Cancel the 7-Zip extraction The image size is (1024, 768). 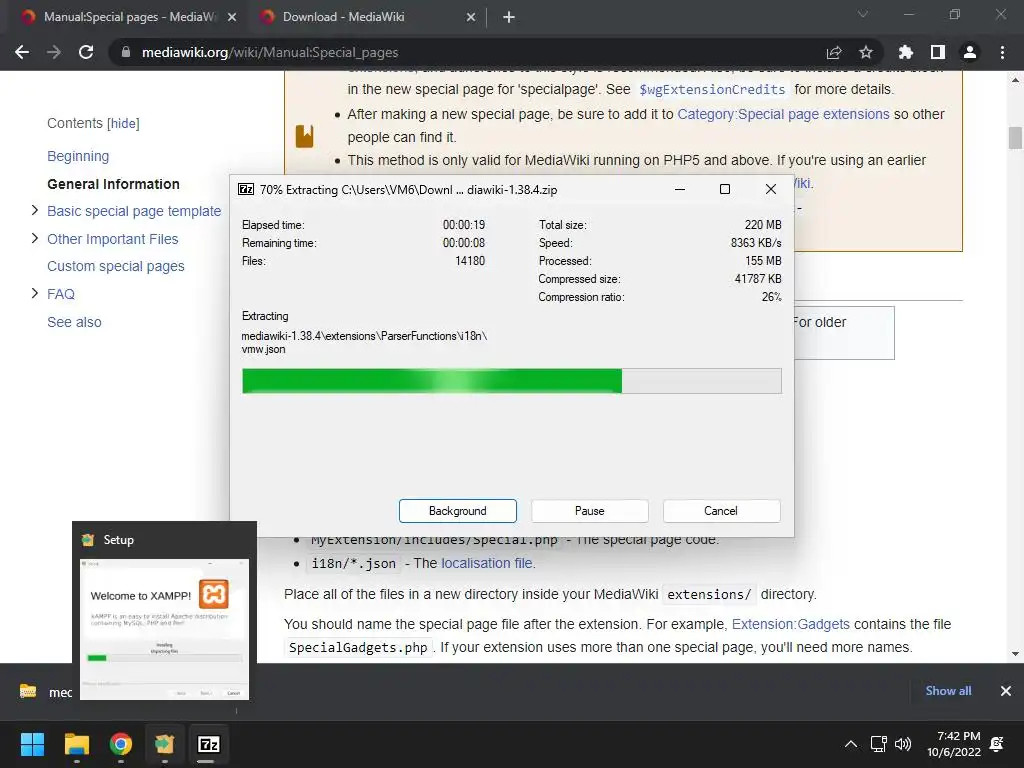click(x=722, y=511)
